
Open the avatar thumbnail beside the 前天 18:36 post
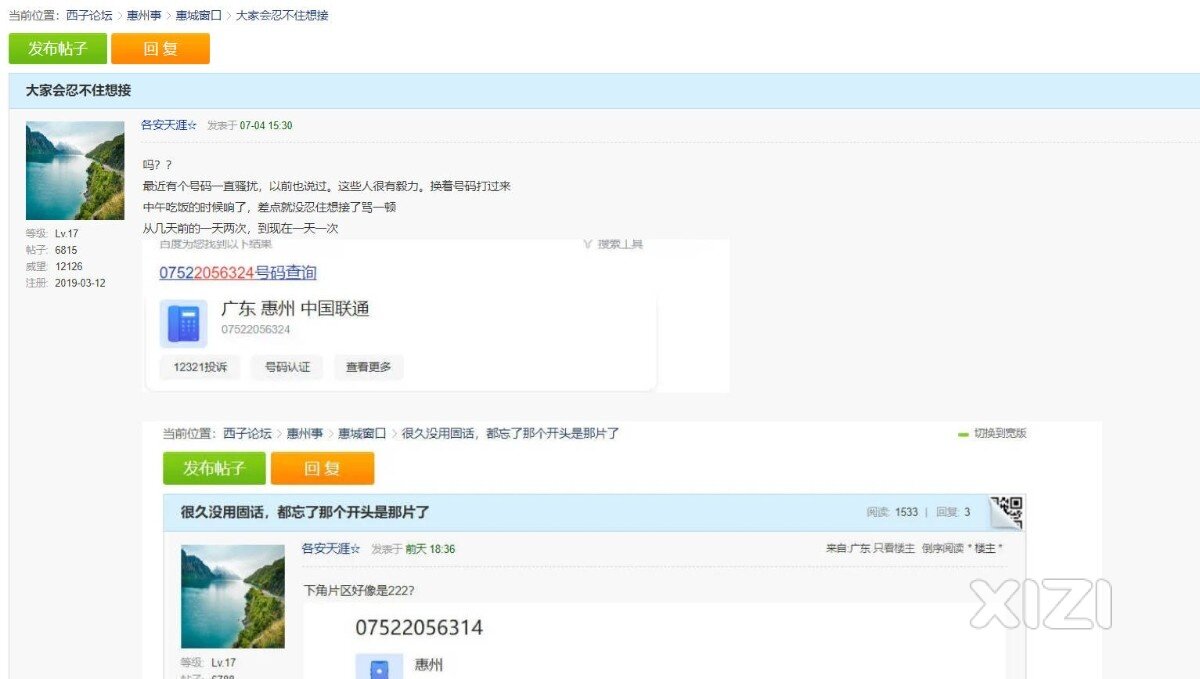click(x=233, y=597)
